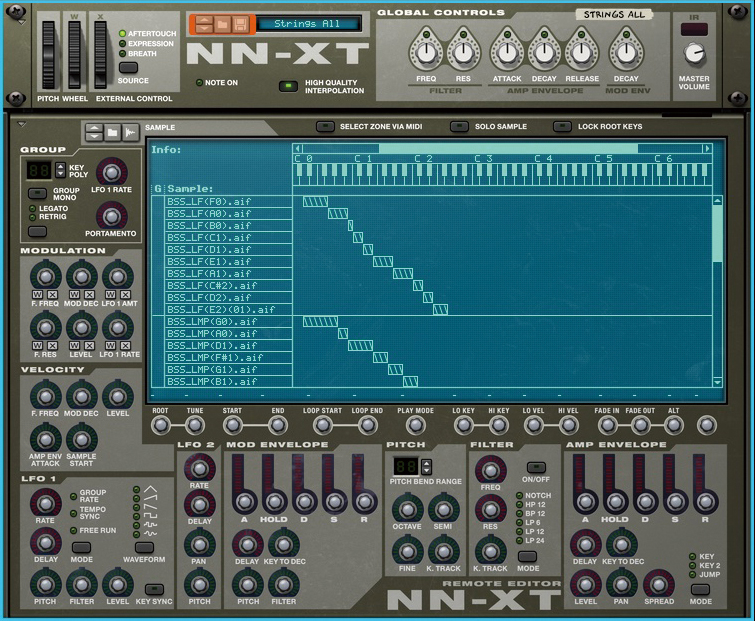Screen dimensions: 755x621
Task: Adjust Pitch Bend Range stepper arrows
Action: (x=426, y=466)
